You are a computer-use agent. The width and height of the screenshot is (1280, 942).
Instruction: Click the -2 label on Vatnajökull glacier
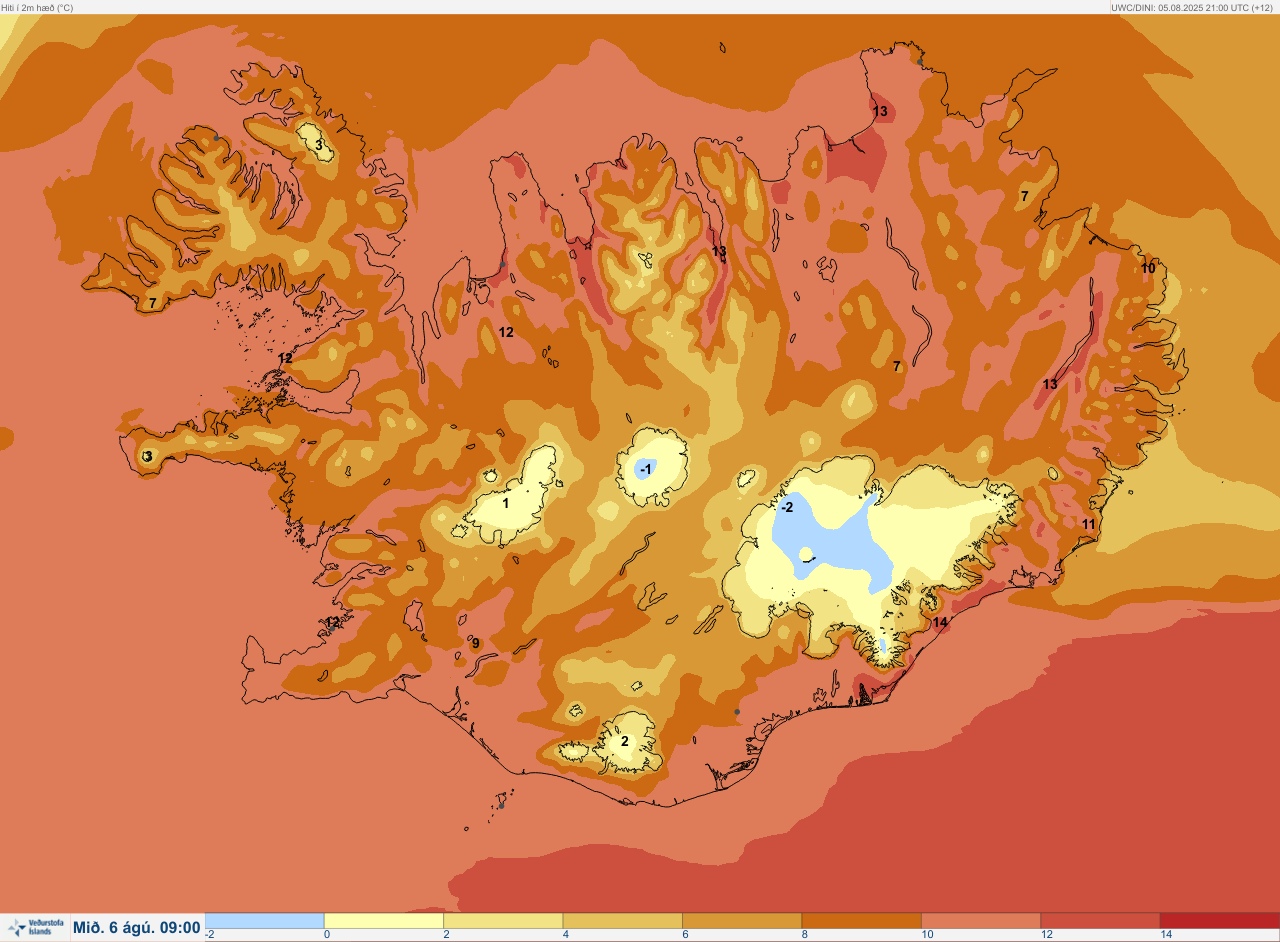pyautogui.click(x=787, y=507)
